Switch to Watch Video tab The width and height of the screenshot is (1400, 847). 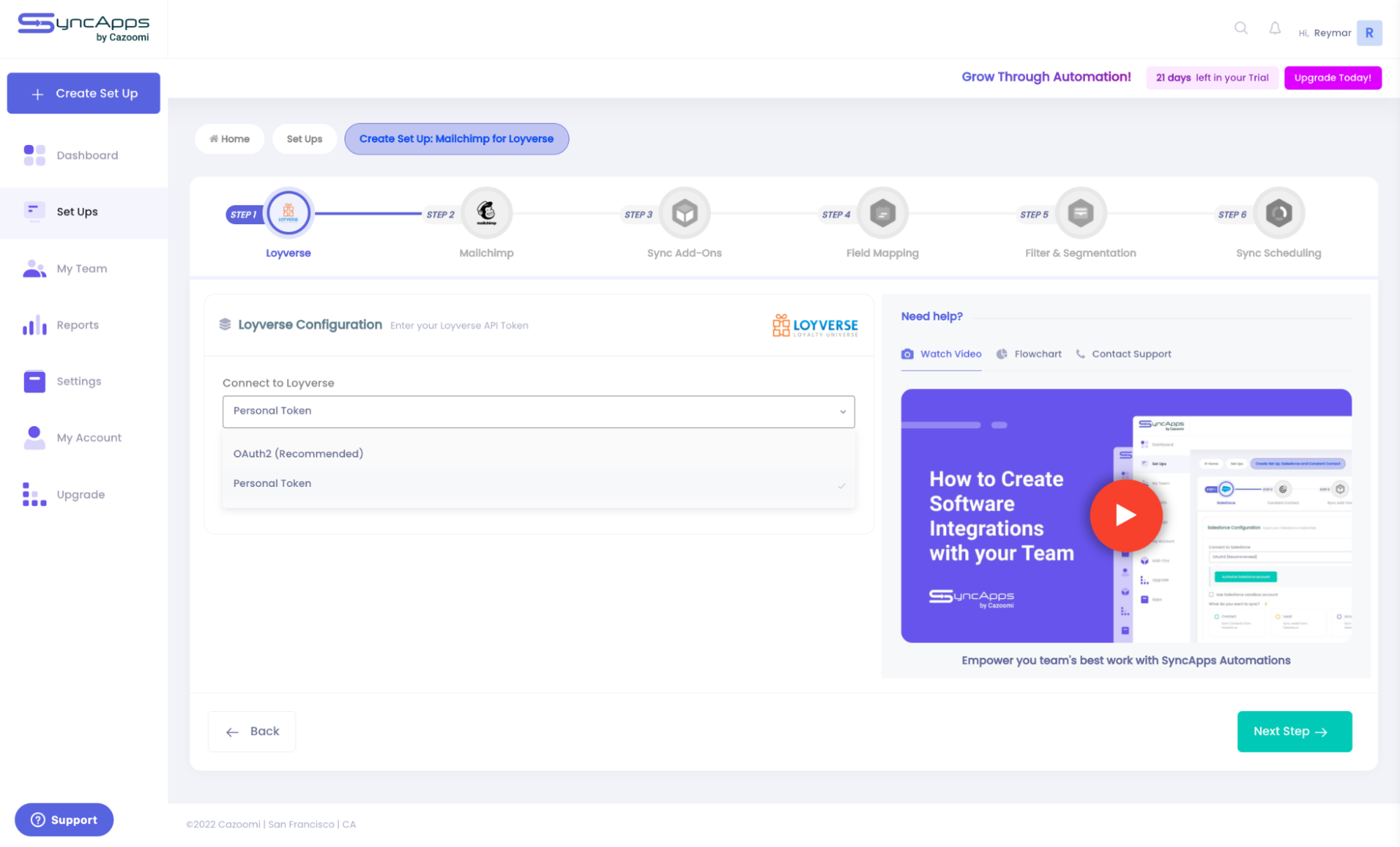click(941, 354)
